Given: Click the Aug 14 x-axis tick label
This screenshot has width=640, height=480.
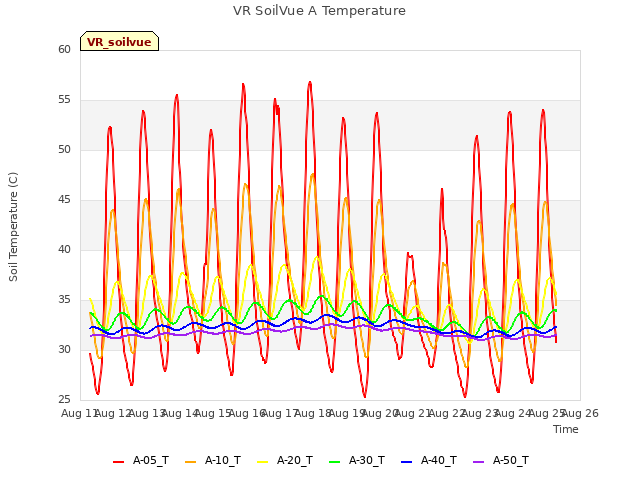Looking at the screenshot, I should [x=180, y=413].
